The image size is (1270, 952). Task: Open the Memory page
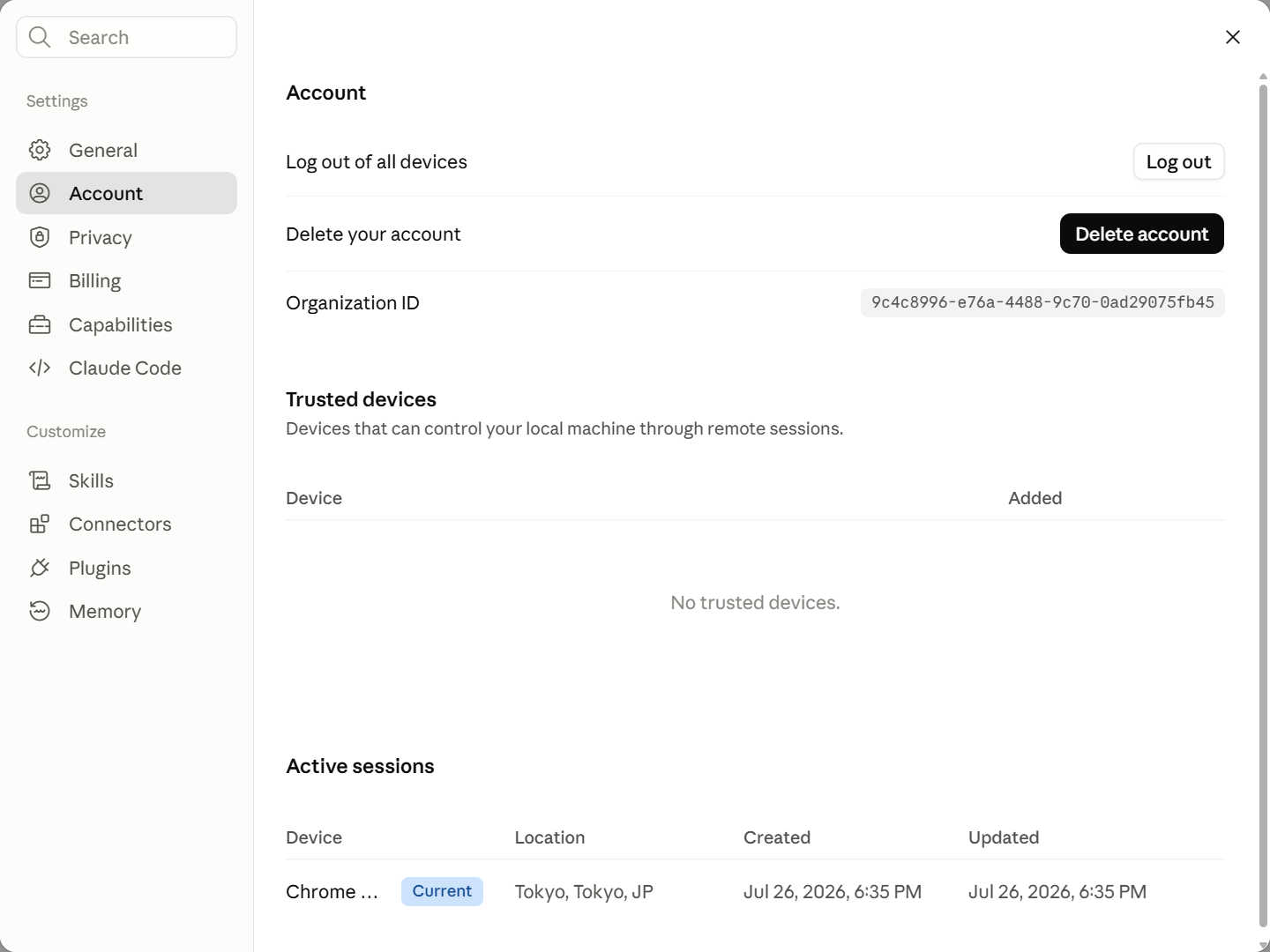(x=126, y=611)
